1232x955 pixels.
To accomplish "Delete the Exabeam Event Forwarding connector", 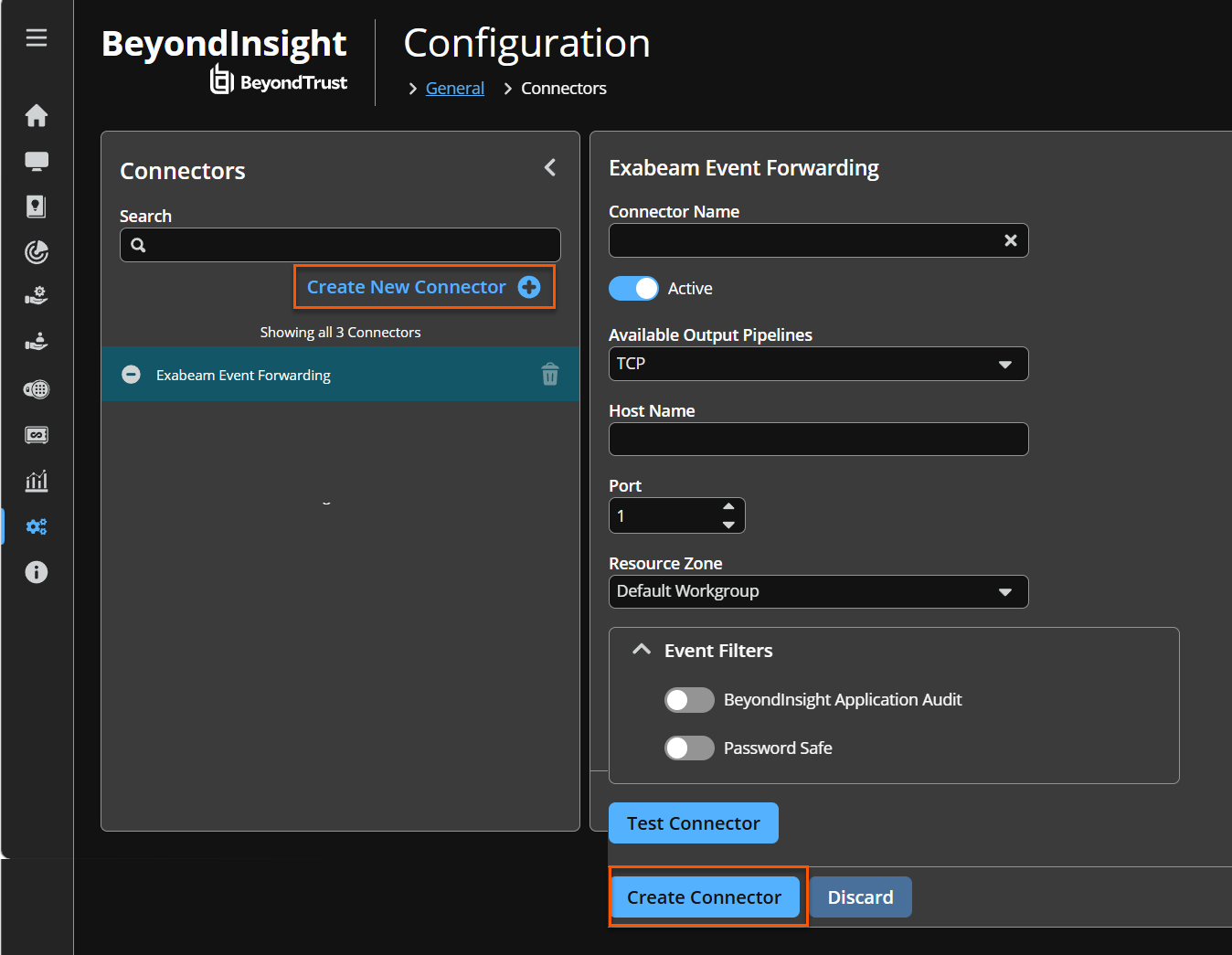I will pos(550,374).
